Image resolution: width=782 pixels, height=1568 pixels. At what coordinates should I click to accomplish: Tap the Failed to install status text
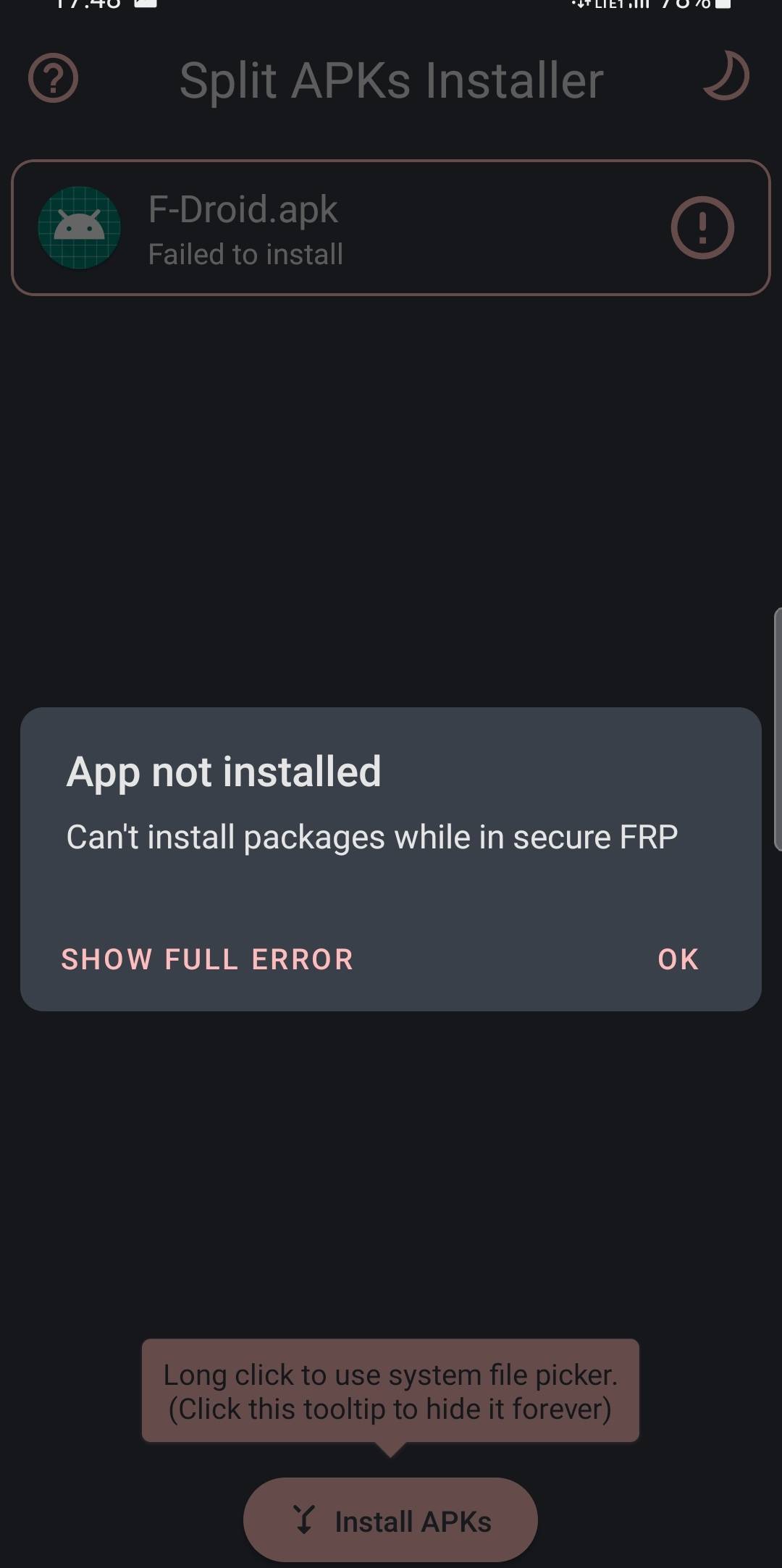[x=245, y=254]
